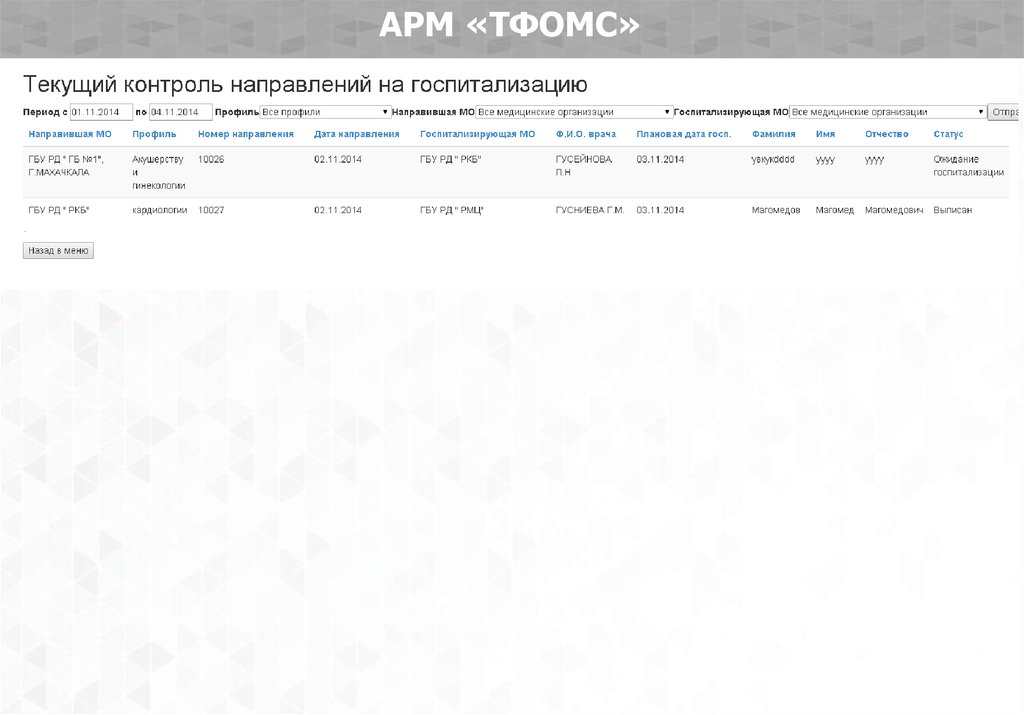Sort by 'Ф.И.О. врача' column header
This screenshot has height=715, width=1024.
pos(586,134)
